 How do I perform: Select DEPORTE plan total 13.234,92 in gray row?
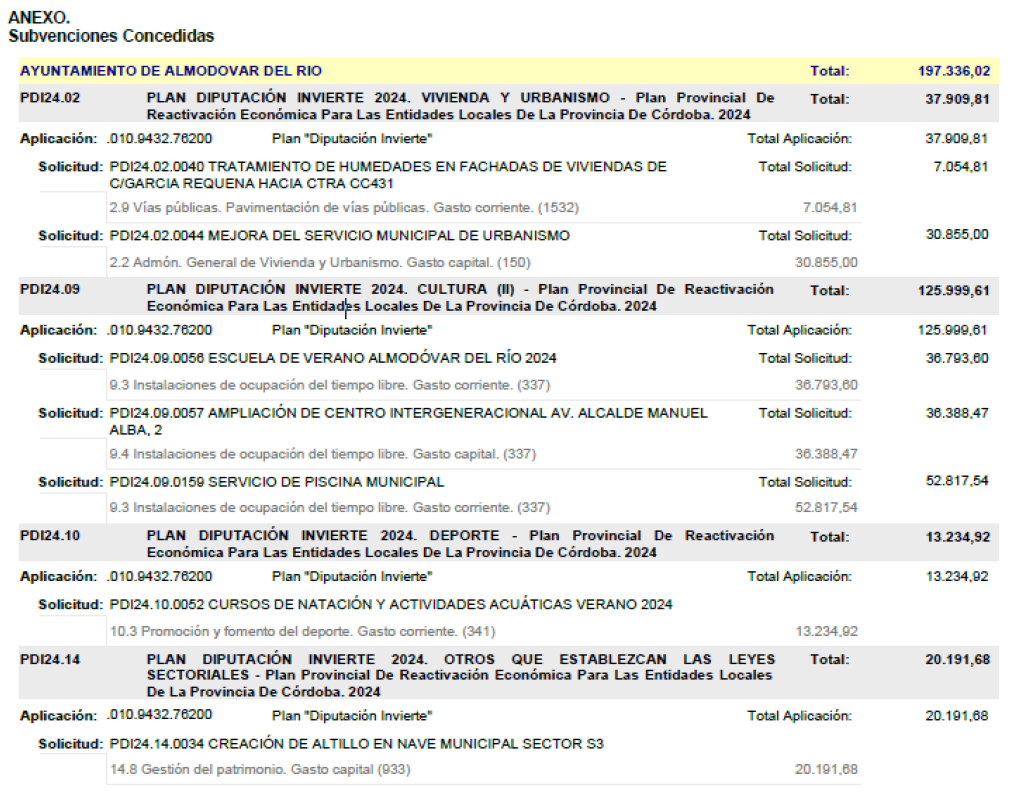coord(957,537)
